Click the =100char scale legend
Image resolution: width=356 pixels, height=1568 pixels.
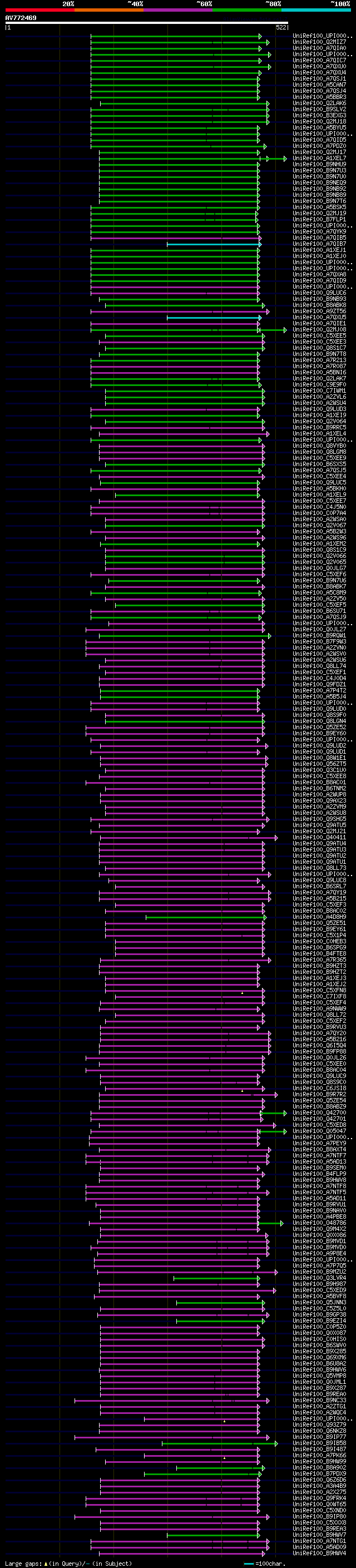[x=264, y=1563]
